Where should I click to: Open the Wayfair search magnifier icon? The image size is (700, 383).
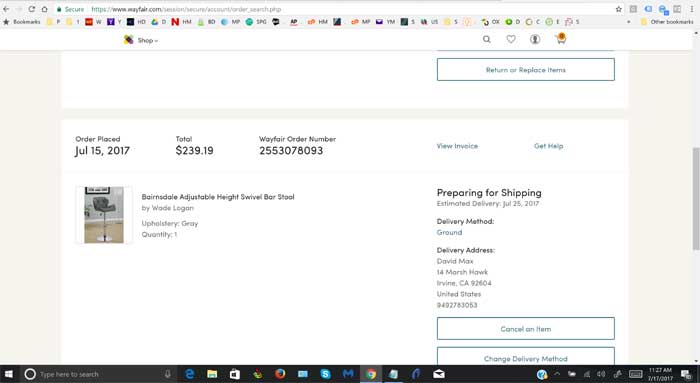(x=487, y=39)
